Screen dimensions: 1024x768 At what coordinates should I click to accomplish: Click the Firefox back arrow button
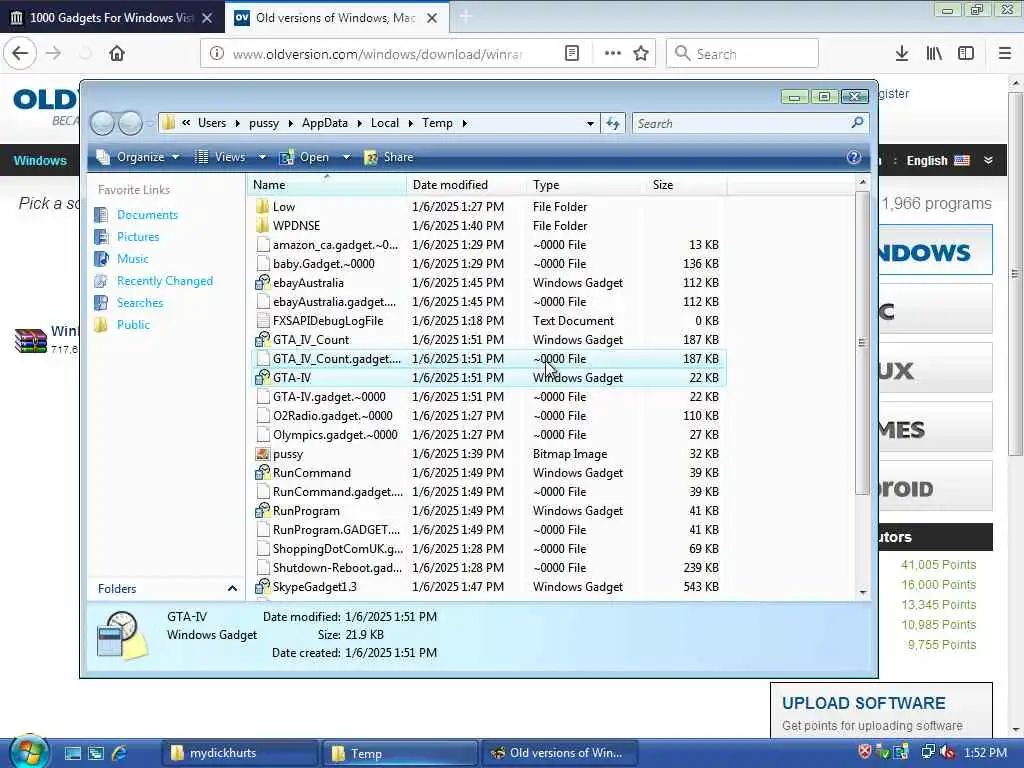pos(20,53)
